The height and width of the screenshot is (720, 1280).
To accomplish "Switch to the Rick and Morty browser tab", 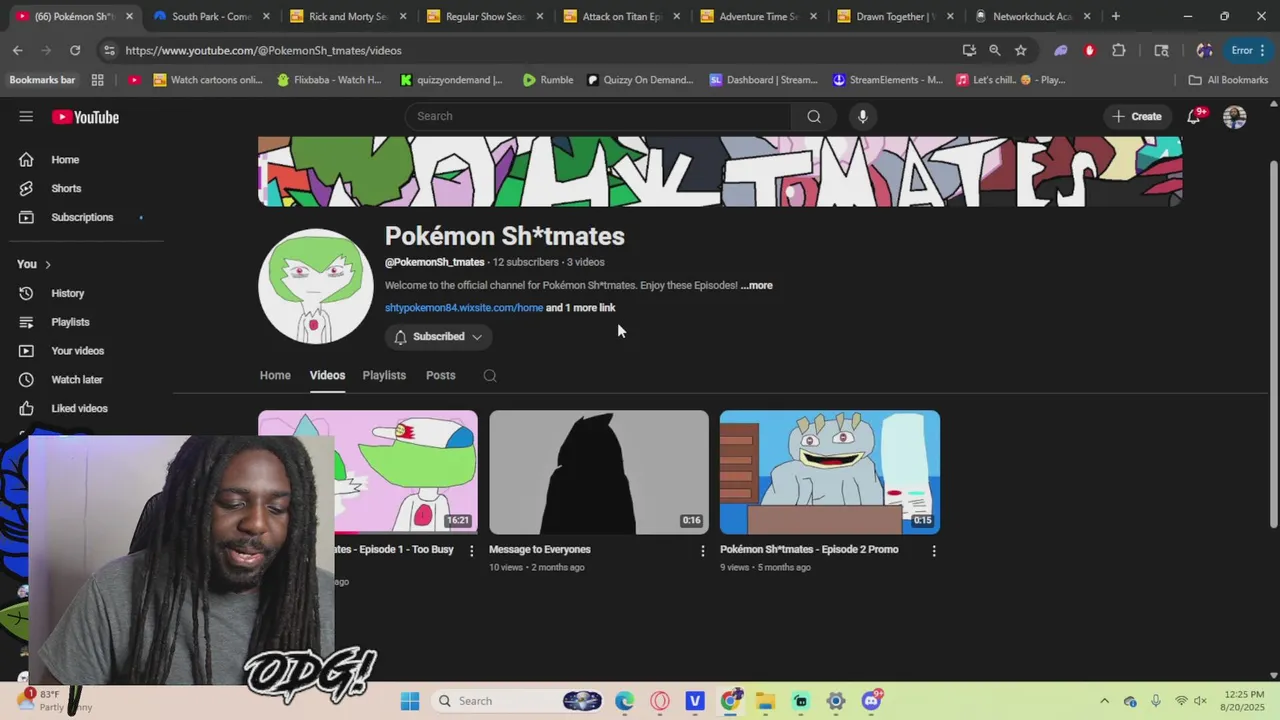I will [x=347, y=16].
